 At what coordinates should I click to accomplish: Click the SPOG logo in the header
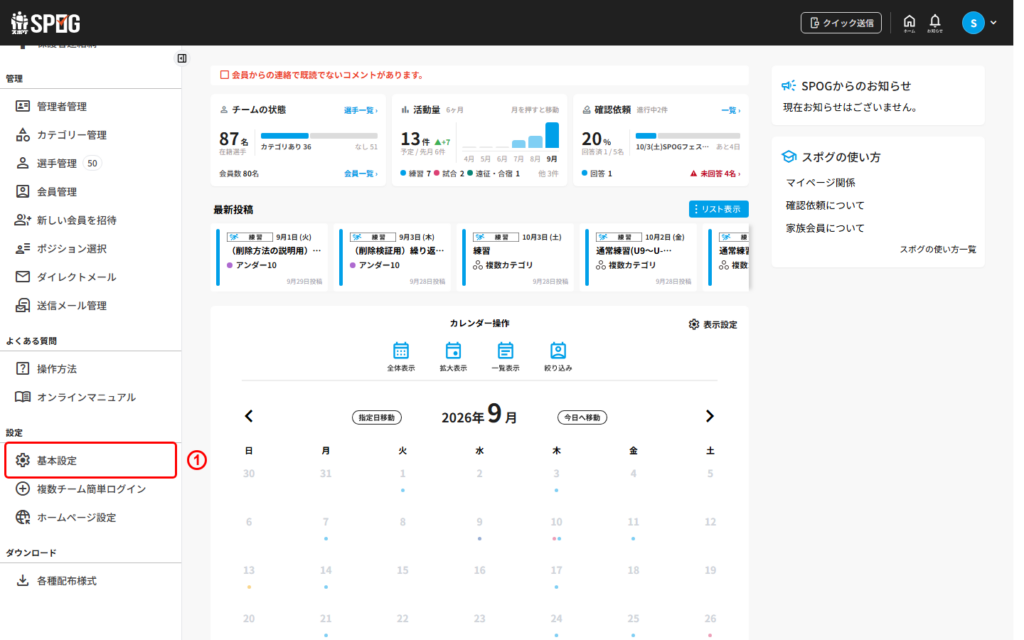46,23
